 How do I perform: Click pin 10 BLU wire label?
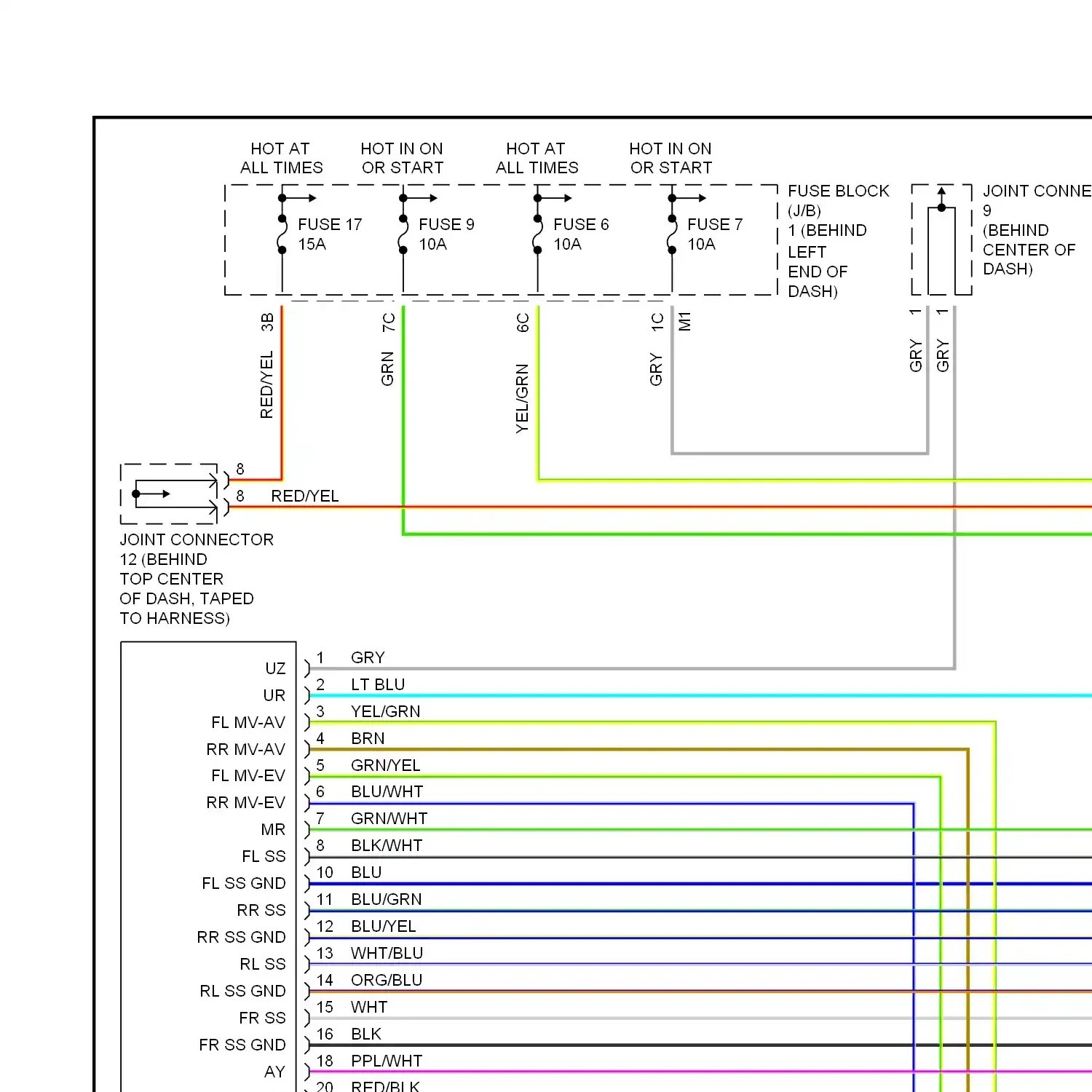(x=366, y=872)
